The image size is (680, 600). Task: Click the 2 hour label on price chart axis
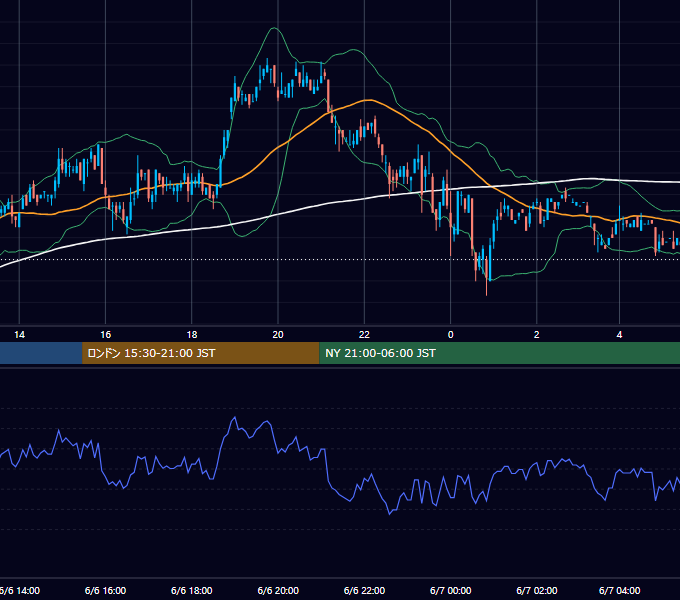pyautogui.click(x=536, y=335)
